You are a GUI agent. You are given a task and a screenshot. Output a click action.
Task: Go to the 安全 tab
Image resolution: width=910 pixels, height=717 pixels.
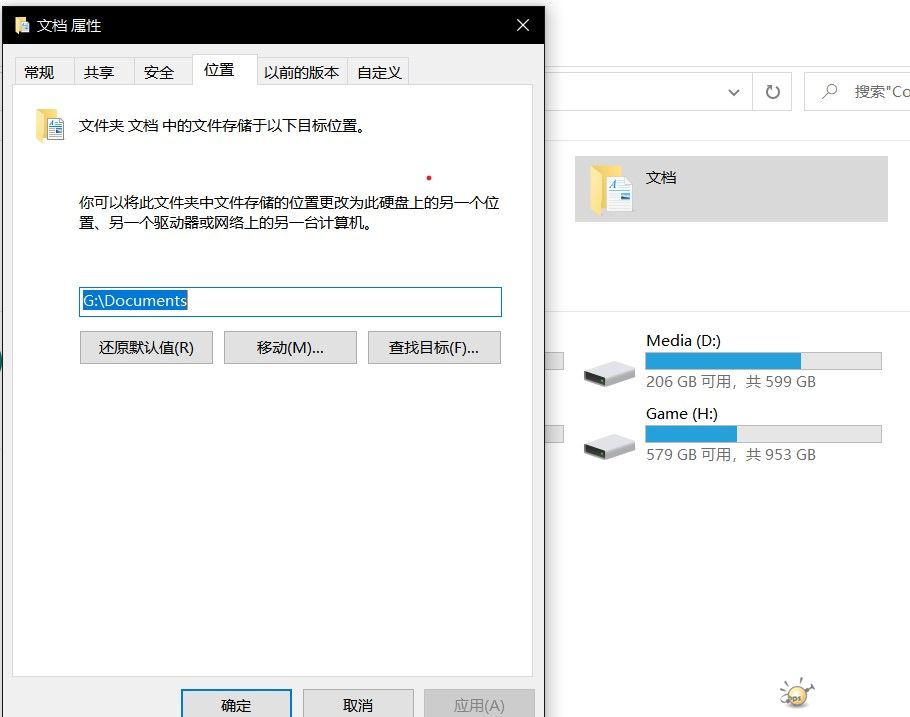tap(159, 72)
